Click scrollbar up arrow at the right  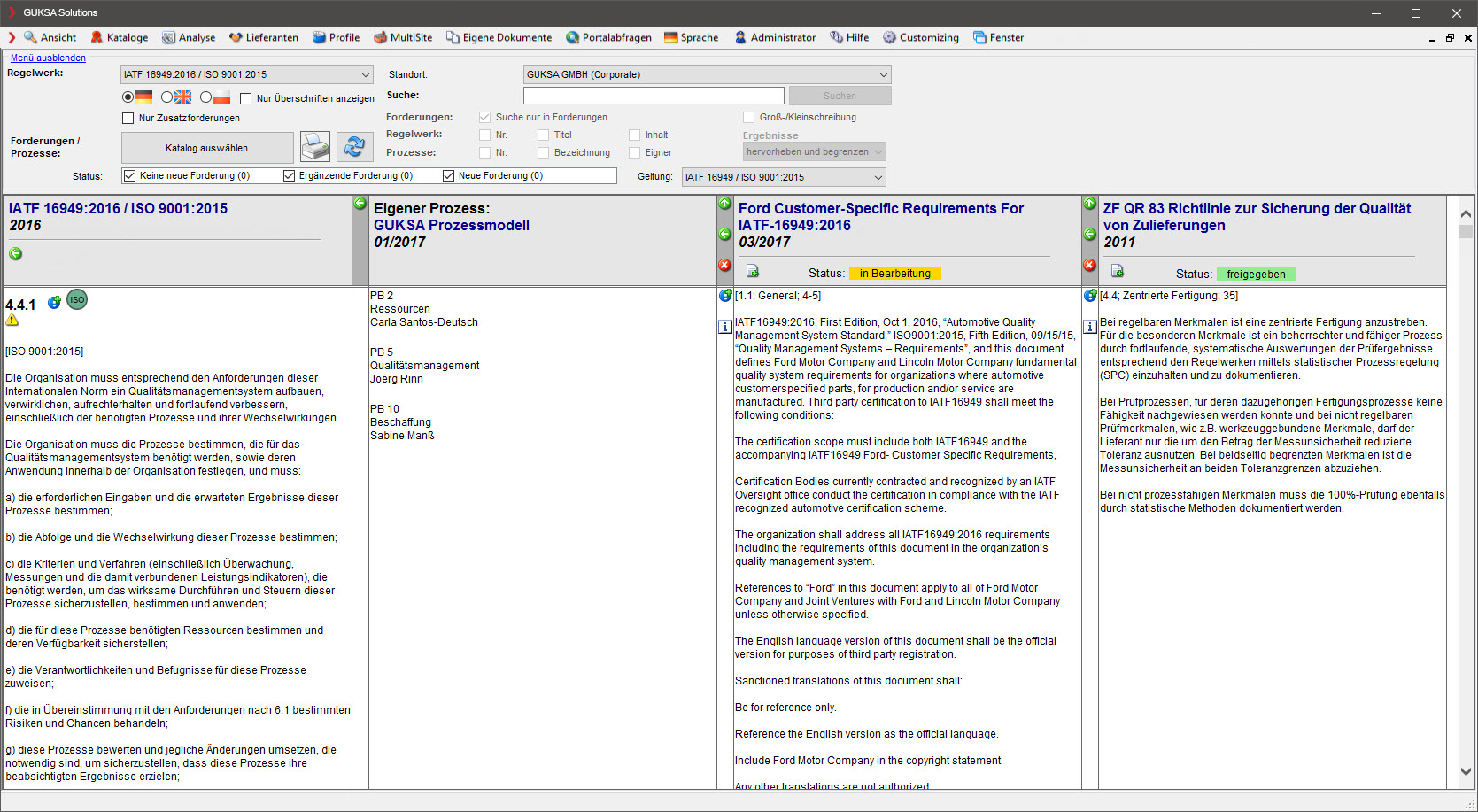(1466, 213)
